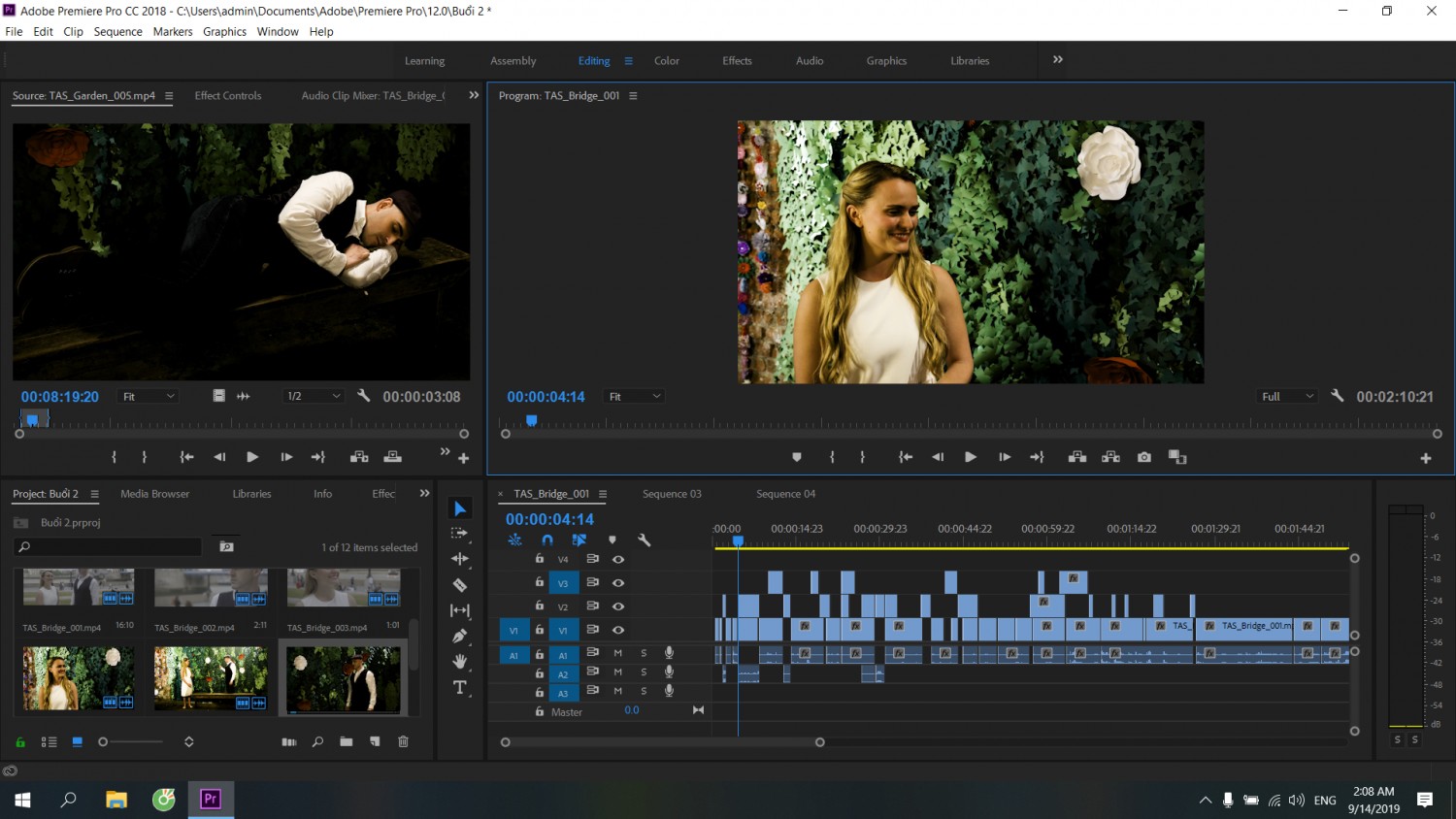
Task: Open the 1/2 playback resolution dropdown
Action: (x=314, y=396)
